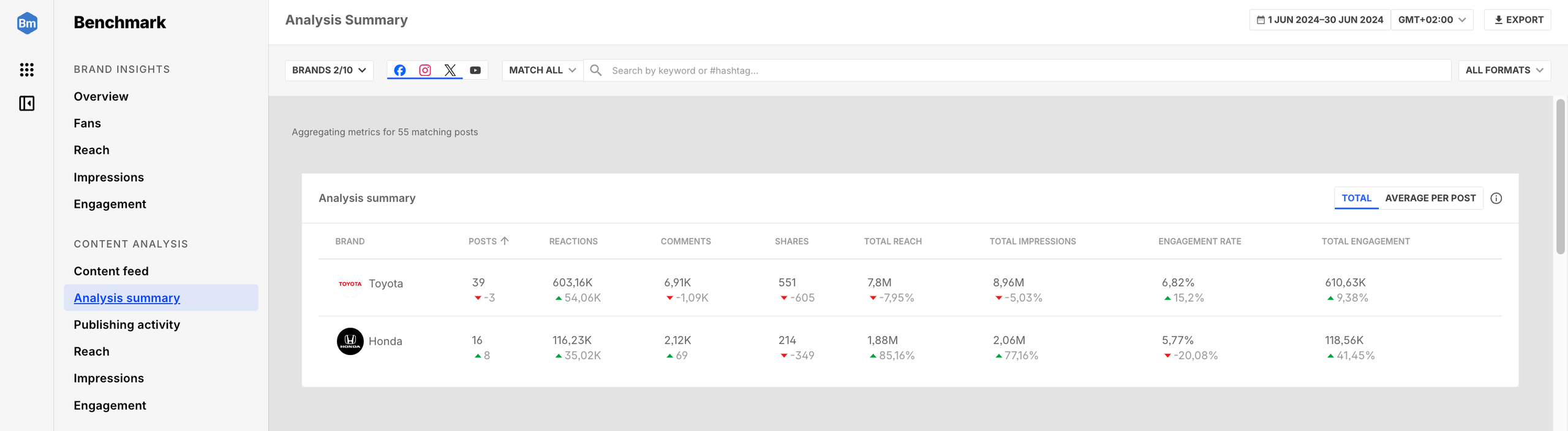Click Honda shares value 214
The height and width of the screenshot is (431, 1568).
click(x=787, y=340)
